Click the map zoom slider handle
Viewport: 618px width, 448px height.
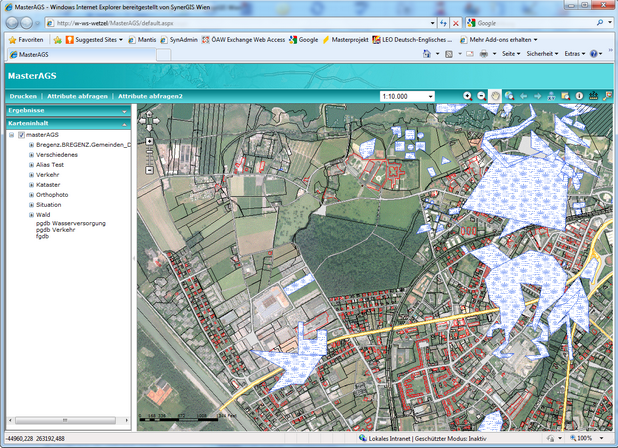click(149, 152)
